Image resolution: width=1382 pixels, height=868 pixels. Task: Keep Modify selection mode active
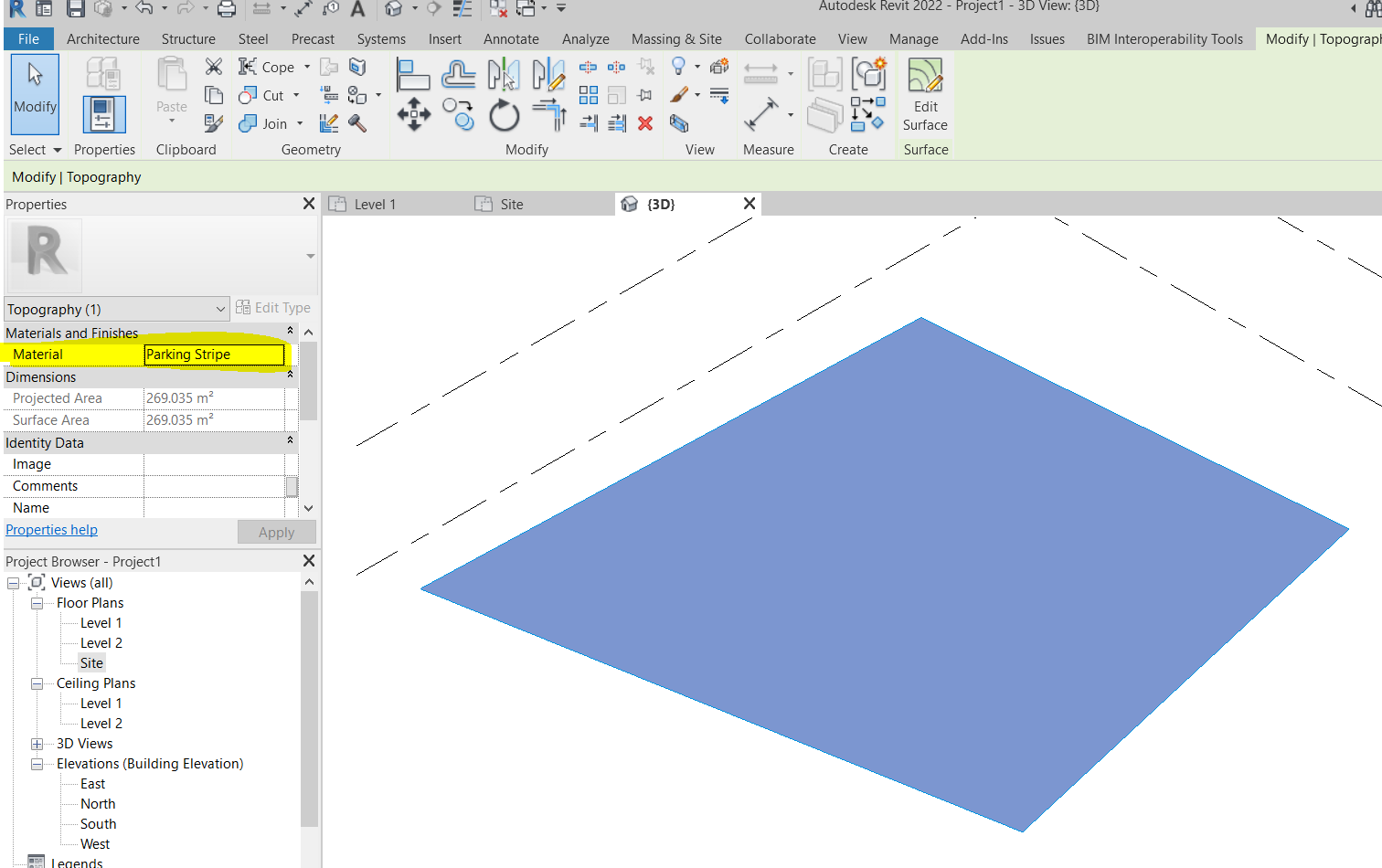pyautogui.click(x=34, y=94)
